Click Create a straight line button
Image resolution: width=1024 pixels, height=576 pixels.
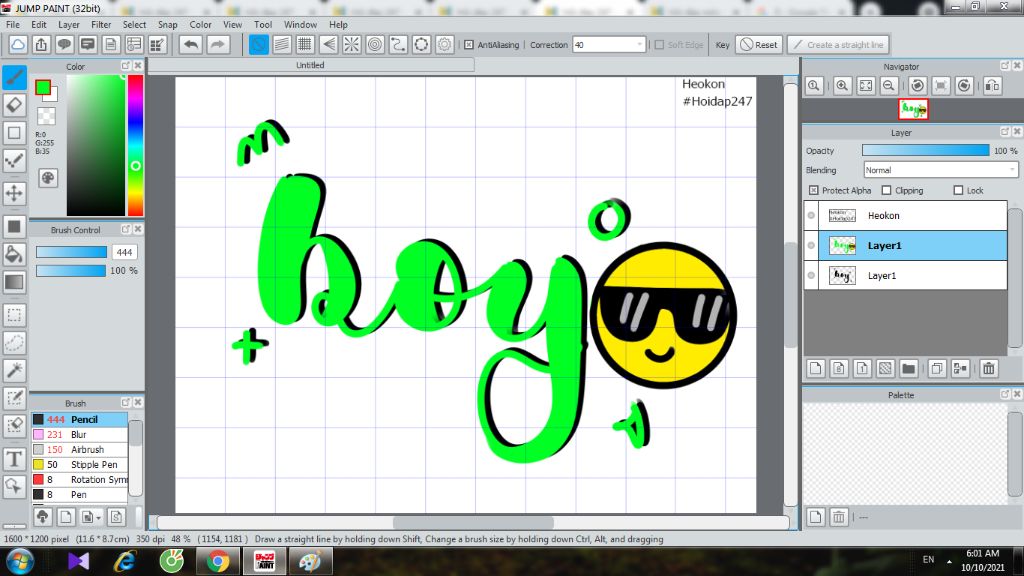click(x=839, y=45)
